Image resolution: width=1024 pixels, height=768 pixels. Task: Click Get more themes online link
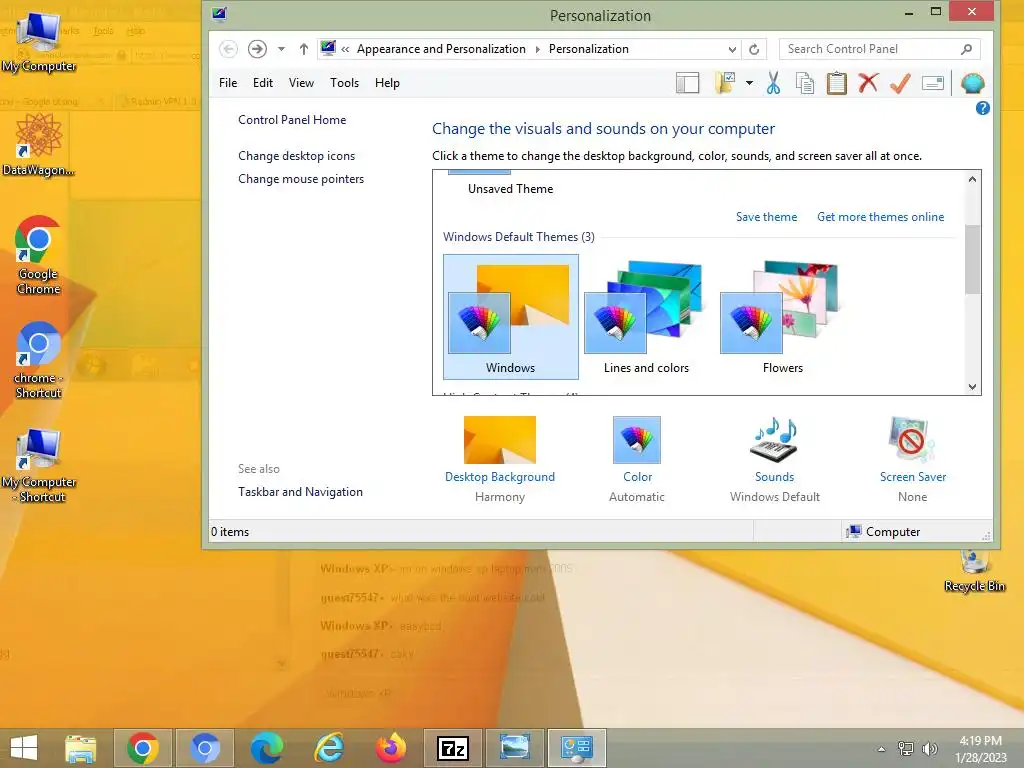click(x=880, y=217)
